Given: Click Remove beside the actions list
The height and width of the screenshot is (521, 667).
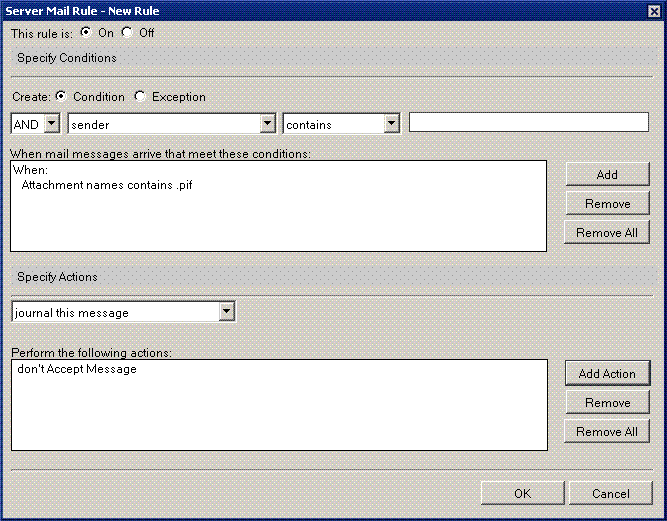Looking at the screenshot, I should (607, 403).
